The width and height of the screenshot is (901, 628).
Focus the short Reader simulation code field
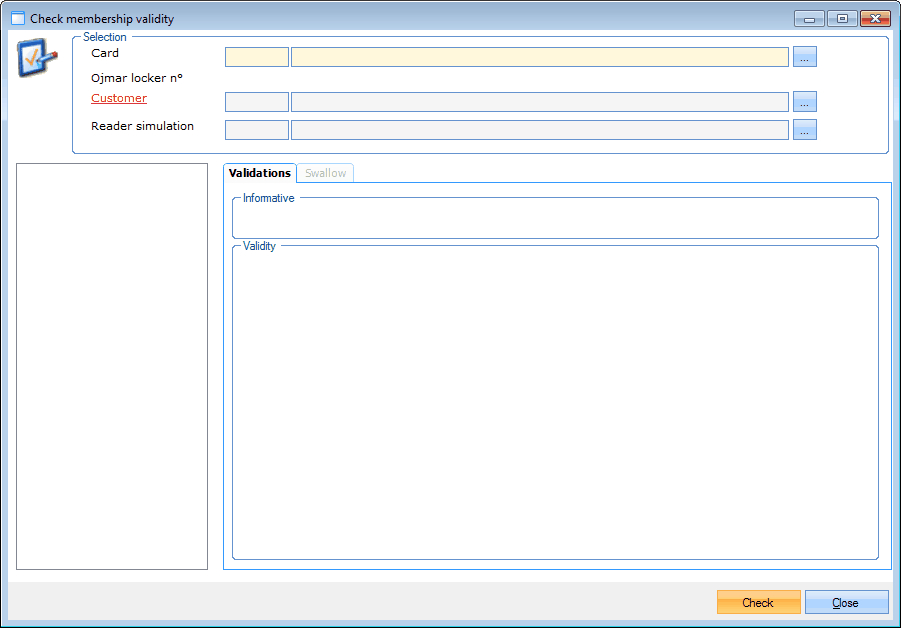(x=257, y=130)
